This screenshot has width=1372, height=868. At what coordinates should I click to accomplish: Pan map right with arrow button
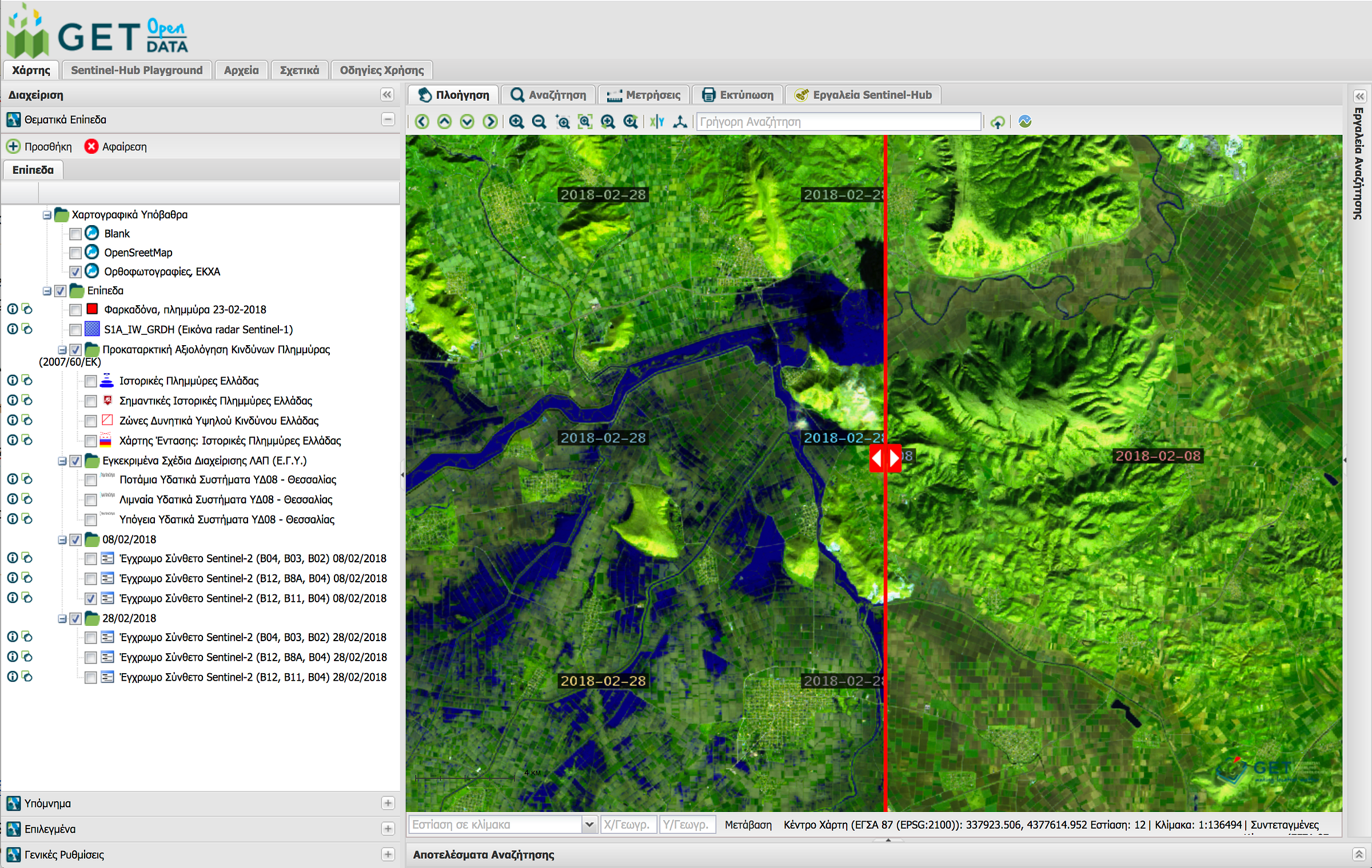click(x=489, y=122)
